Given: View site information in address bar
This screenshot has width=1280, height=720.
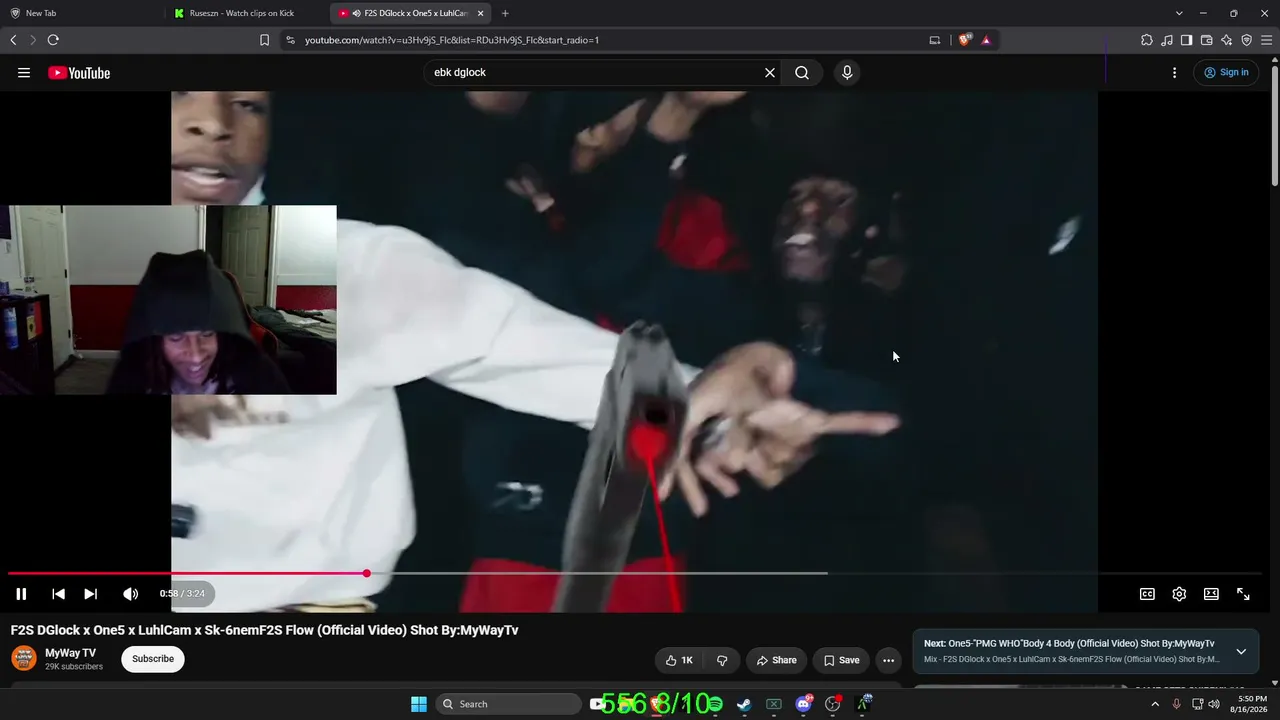Looking at the screenshot, I should (290, 40).
